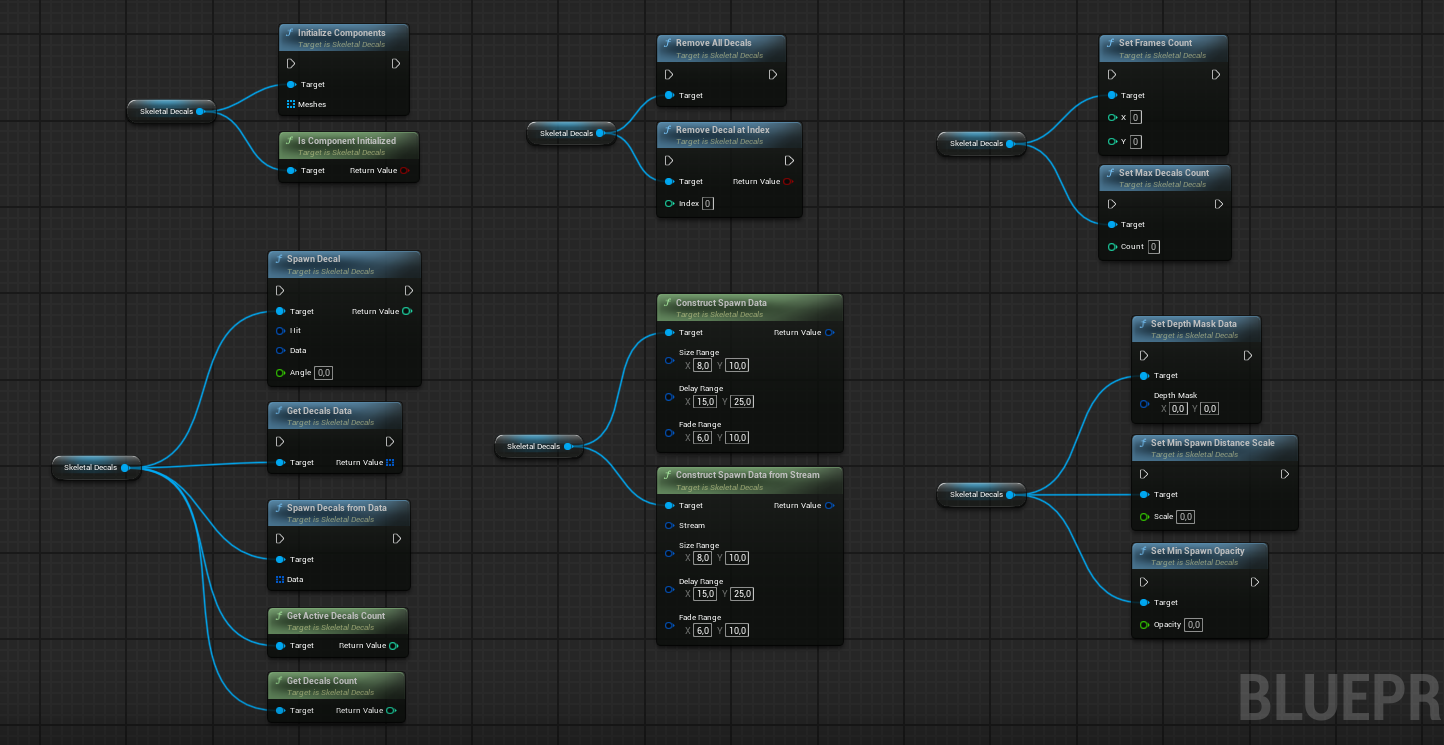The image size is (1444, 745).
Task: Select the Set Max Decals Count node title
Action: pos(1164,173)
